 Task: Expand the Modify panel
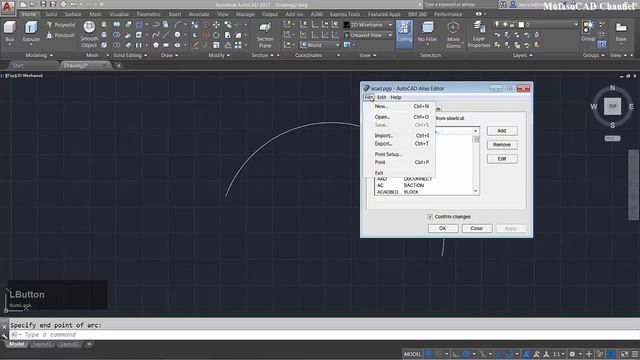click(x=219, y=55)
